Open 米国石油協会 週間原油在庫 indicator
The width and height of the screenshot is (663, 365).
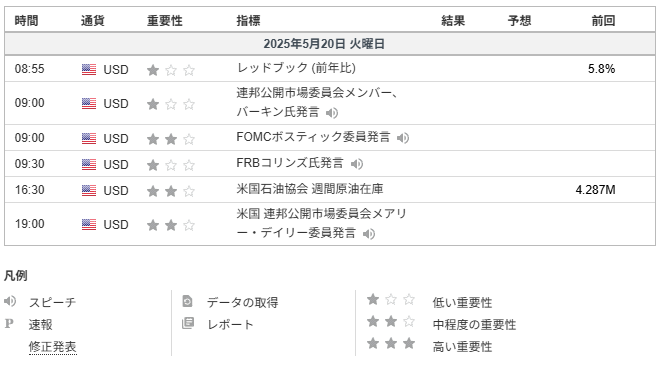tap(310, 189)
